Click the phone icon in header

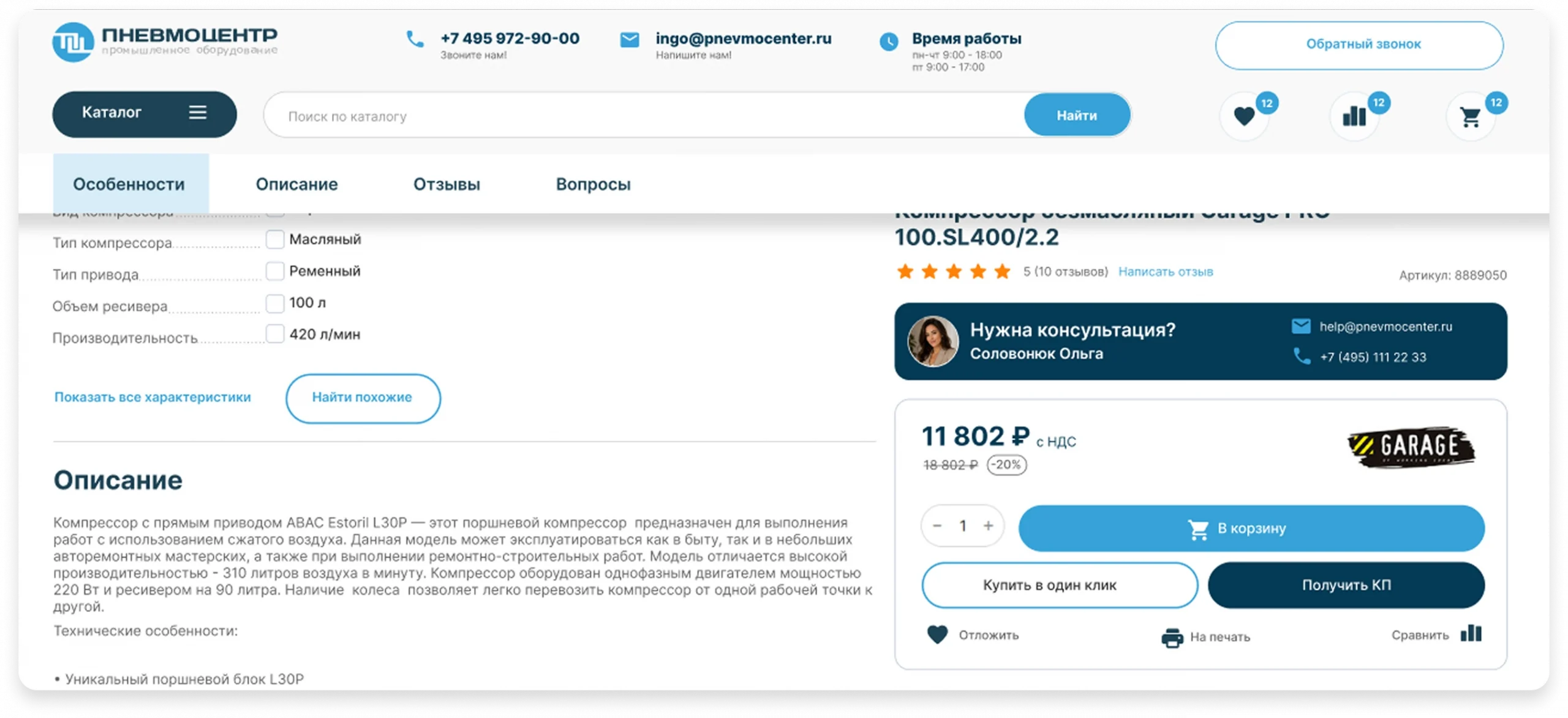[415, 39]
